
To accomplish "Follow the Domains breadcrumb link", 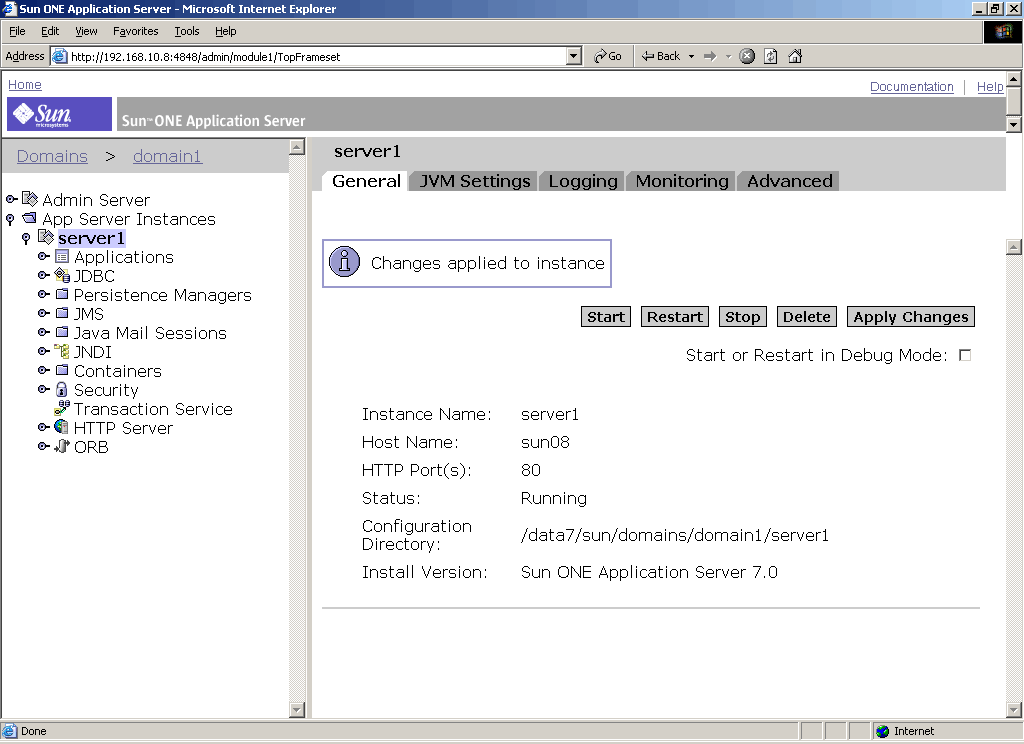I will tap(52, 156).
